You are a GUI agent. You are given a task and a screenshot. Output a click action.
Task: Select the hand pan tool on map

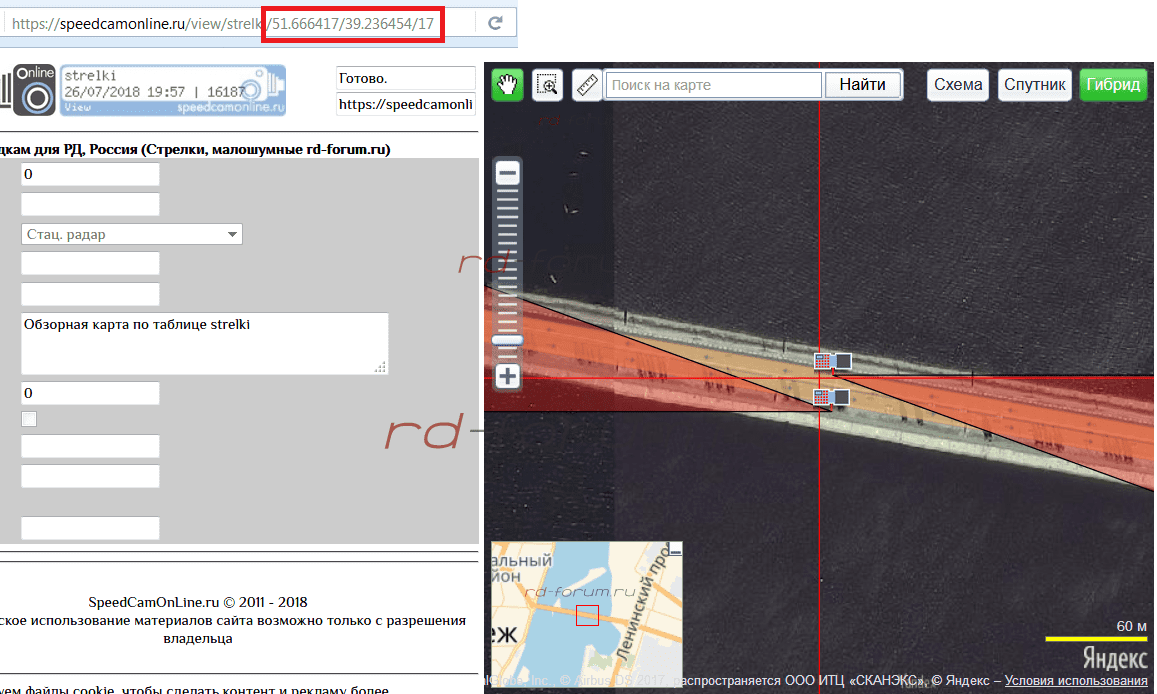point(510,85)
